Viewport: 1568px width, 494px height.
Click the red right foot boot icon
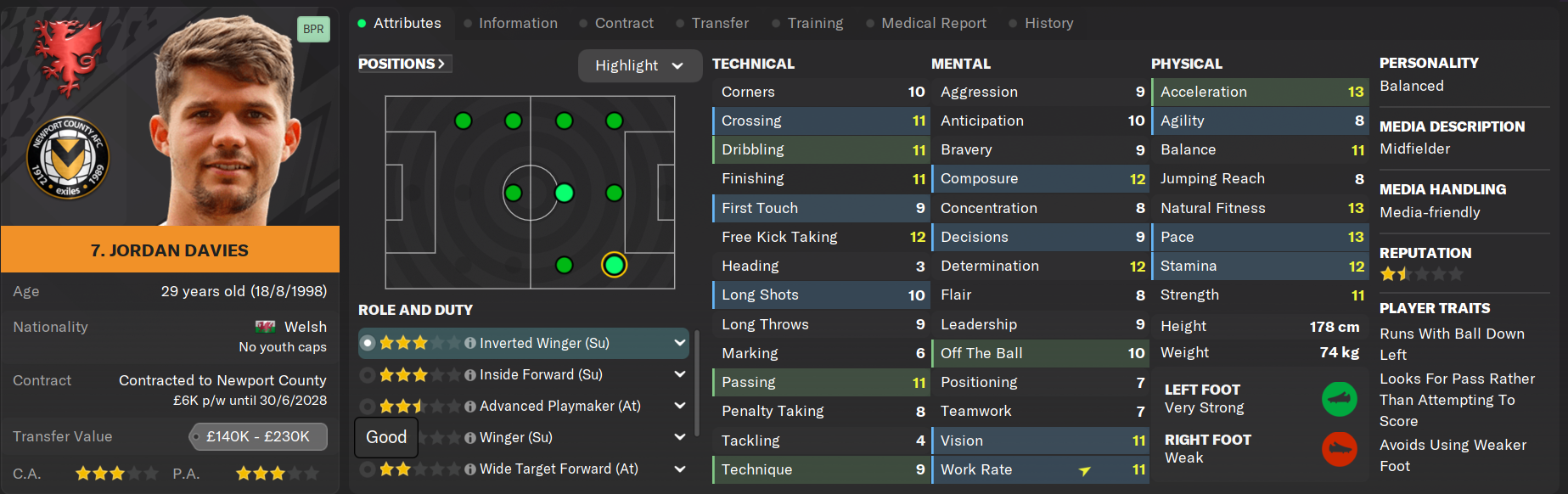(1340, 449)
